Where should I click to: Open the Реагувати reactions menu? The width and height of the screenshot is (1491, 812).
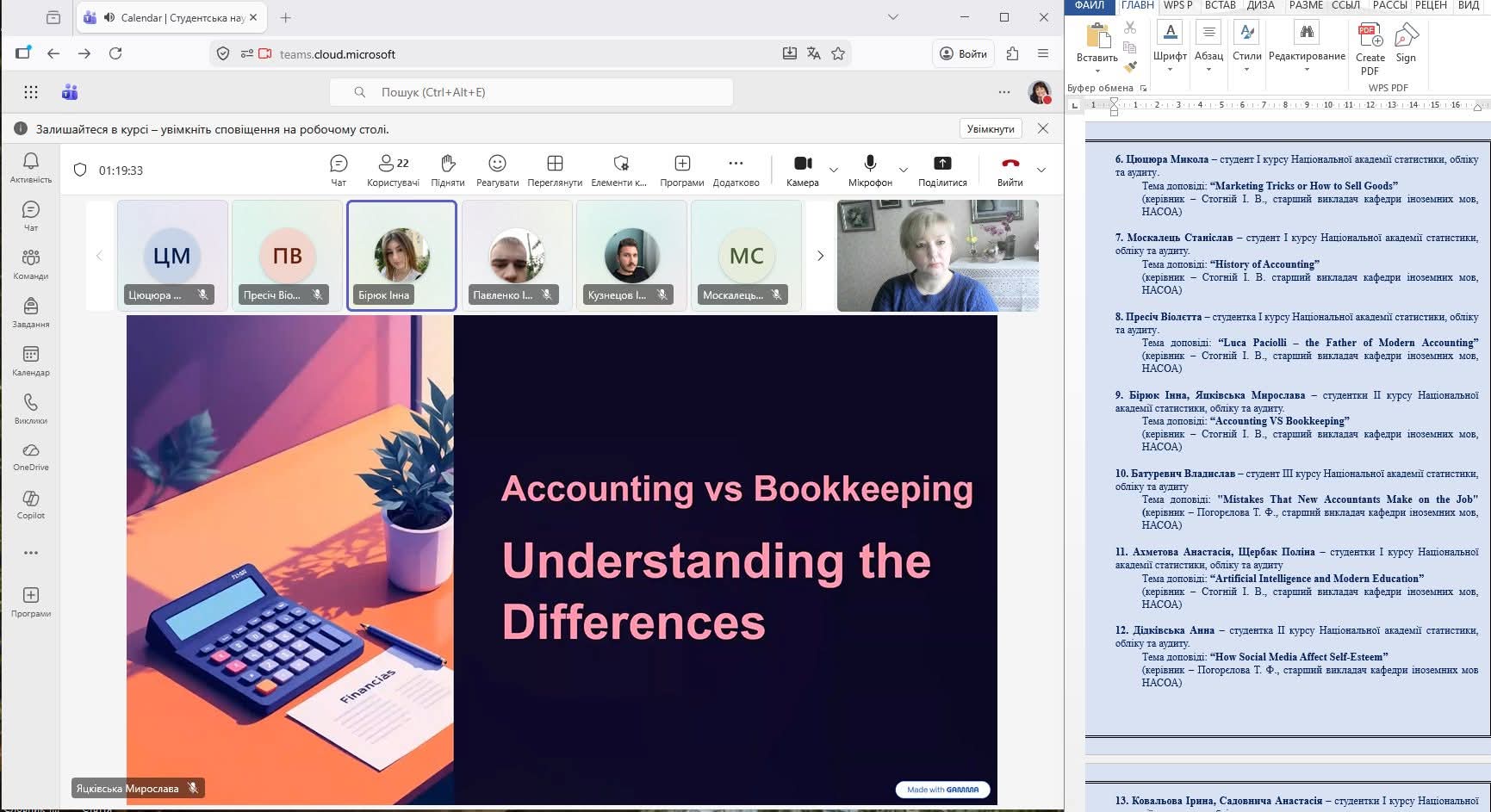[497, 170]
